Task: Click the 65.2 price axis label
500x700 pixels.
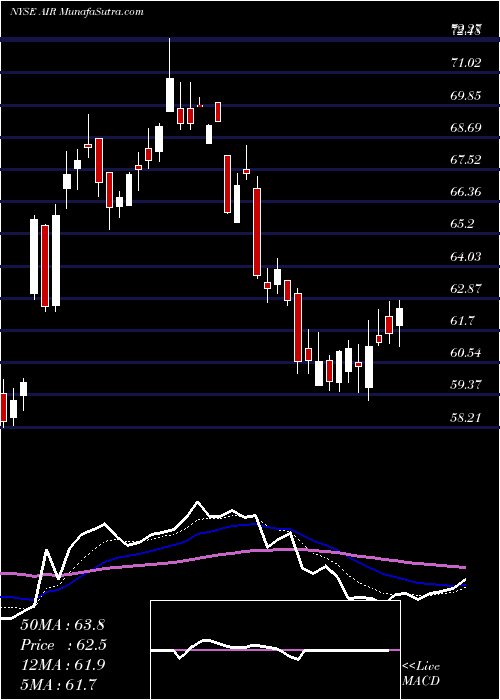Action: [463, 224]
